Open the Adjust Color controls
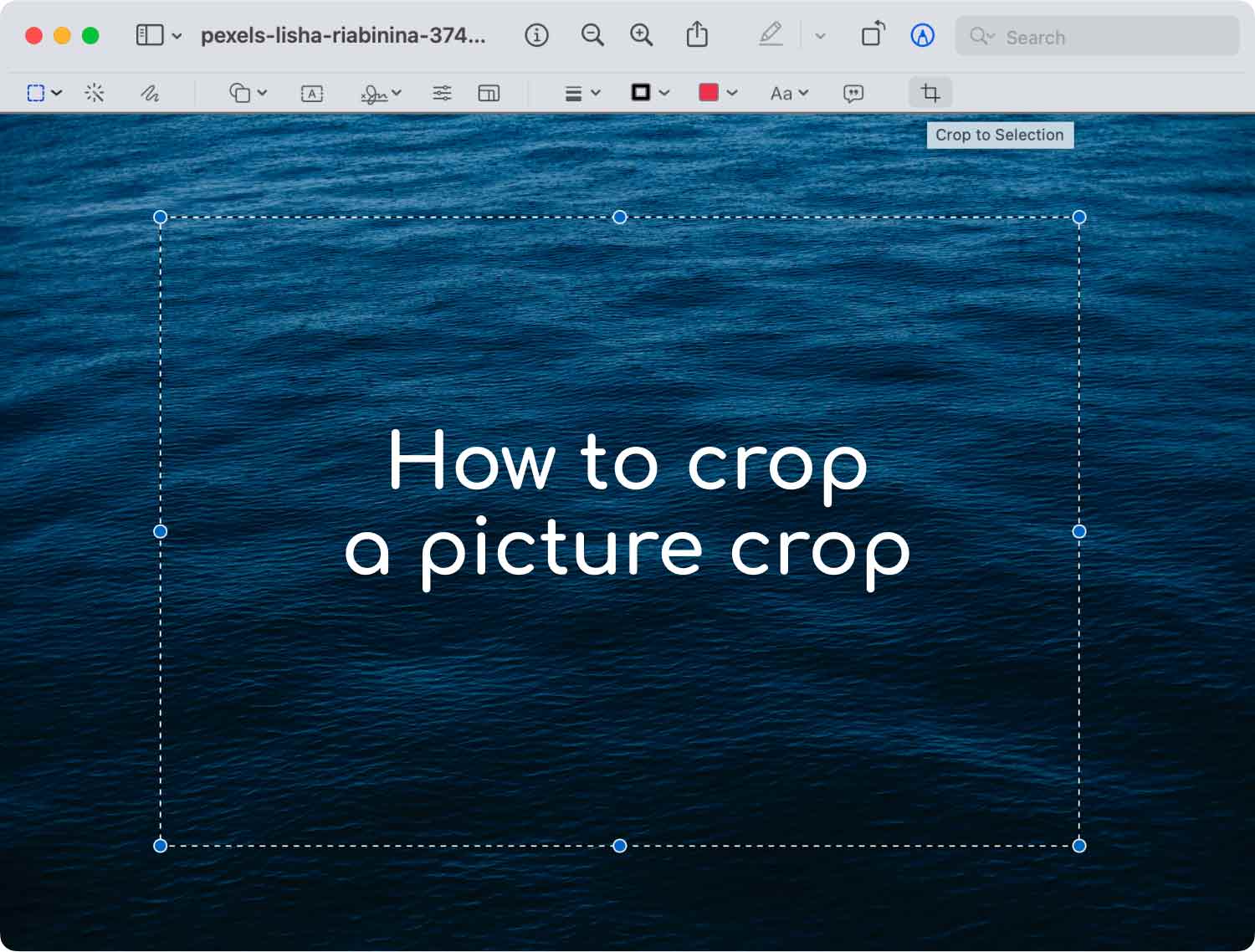This screenshot has width=1255, height=952. pyautogui.click(x=442, y=93)
